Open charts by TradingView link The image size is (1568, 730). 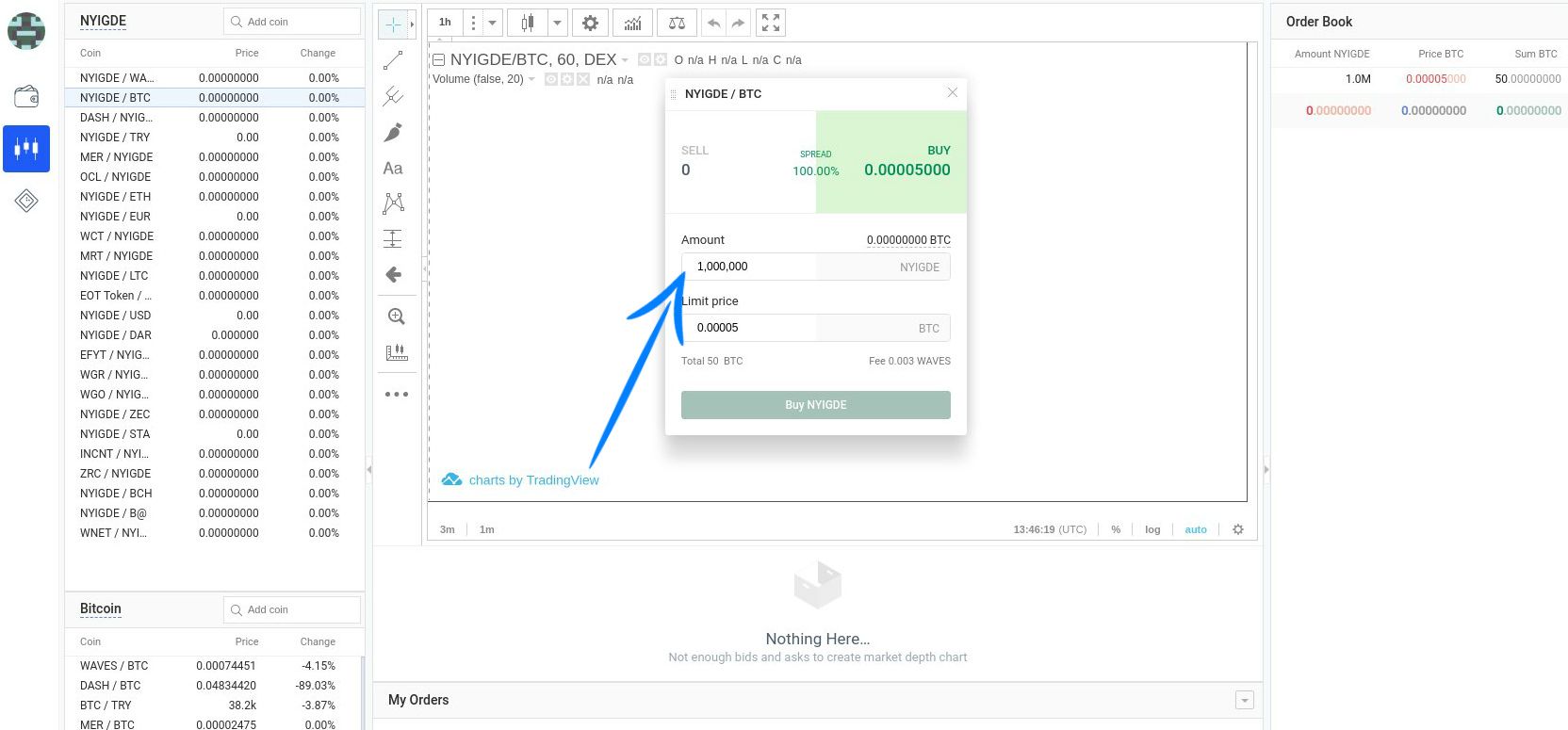click(520, 480)
